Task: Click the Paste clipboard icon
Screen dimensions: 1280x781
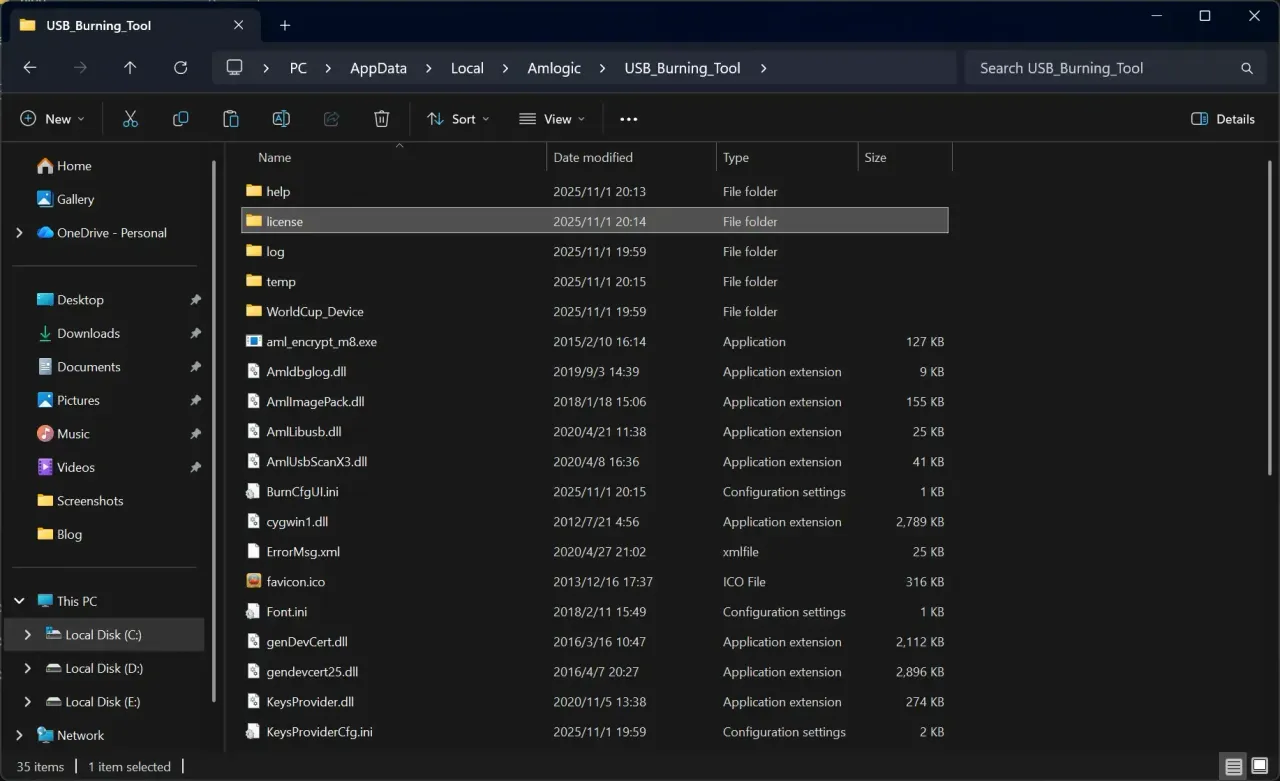Action: (231, 119)
